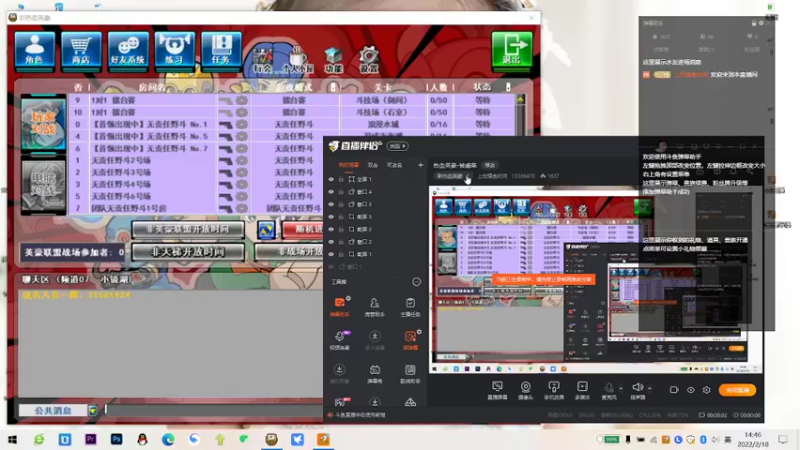Open the 弹幕助手 tool icon
The image size is (800, 450).
(x=340, y=307)
